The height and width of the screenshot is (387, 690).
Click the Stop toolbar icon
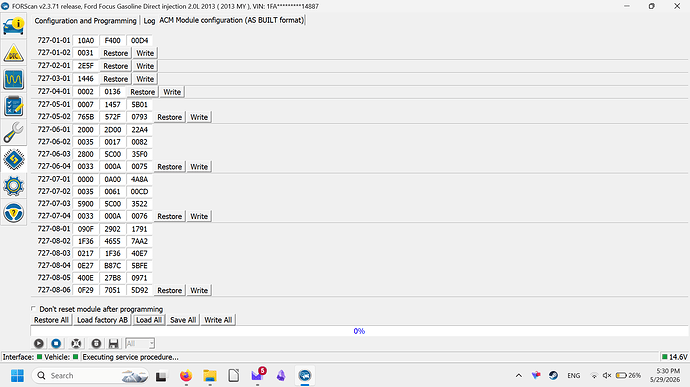tap(56, 343)
